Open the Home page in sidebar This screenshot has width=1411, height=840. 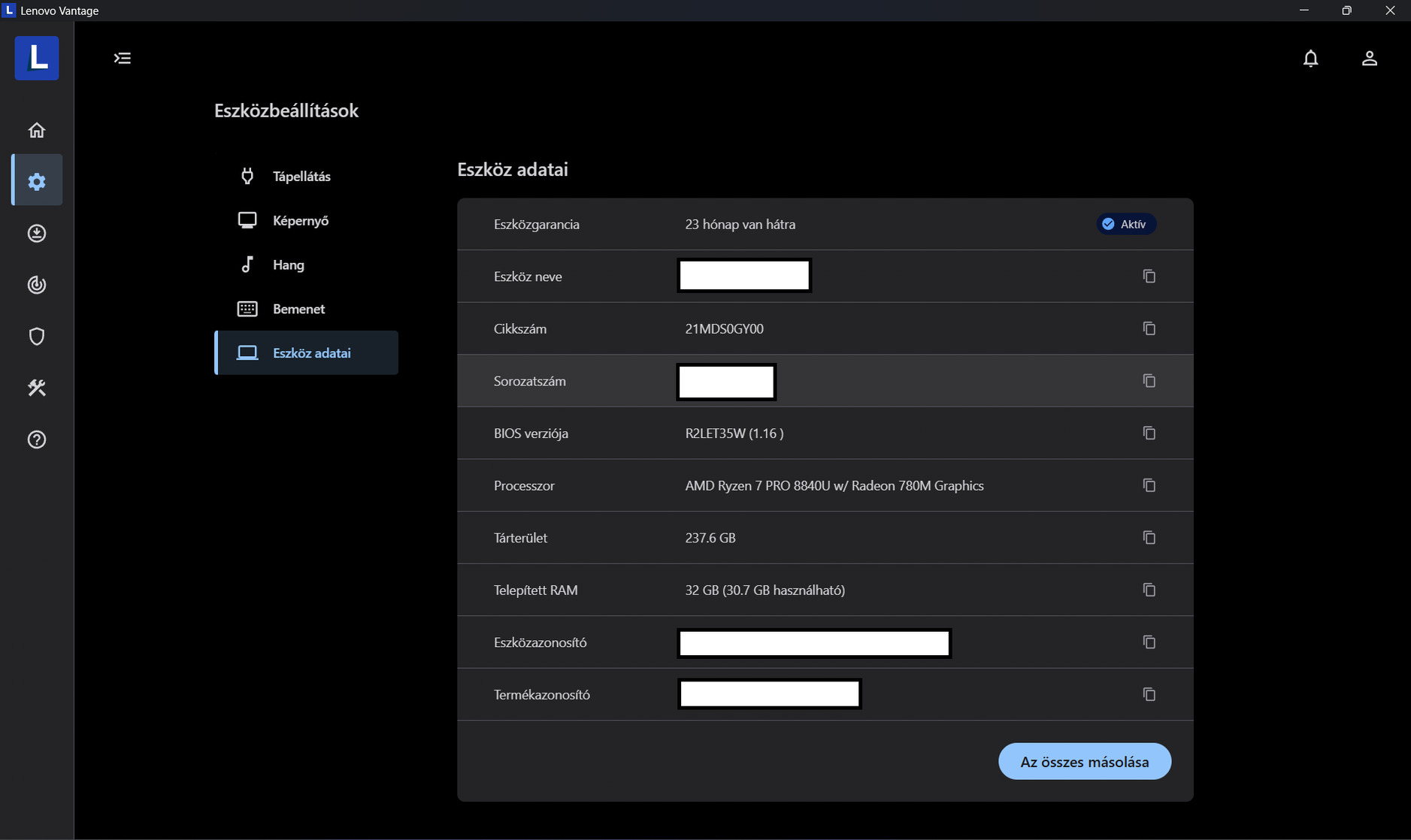pyautogui.click(x=37, y=130)
